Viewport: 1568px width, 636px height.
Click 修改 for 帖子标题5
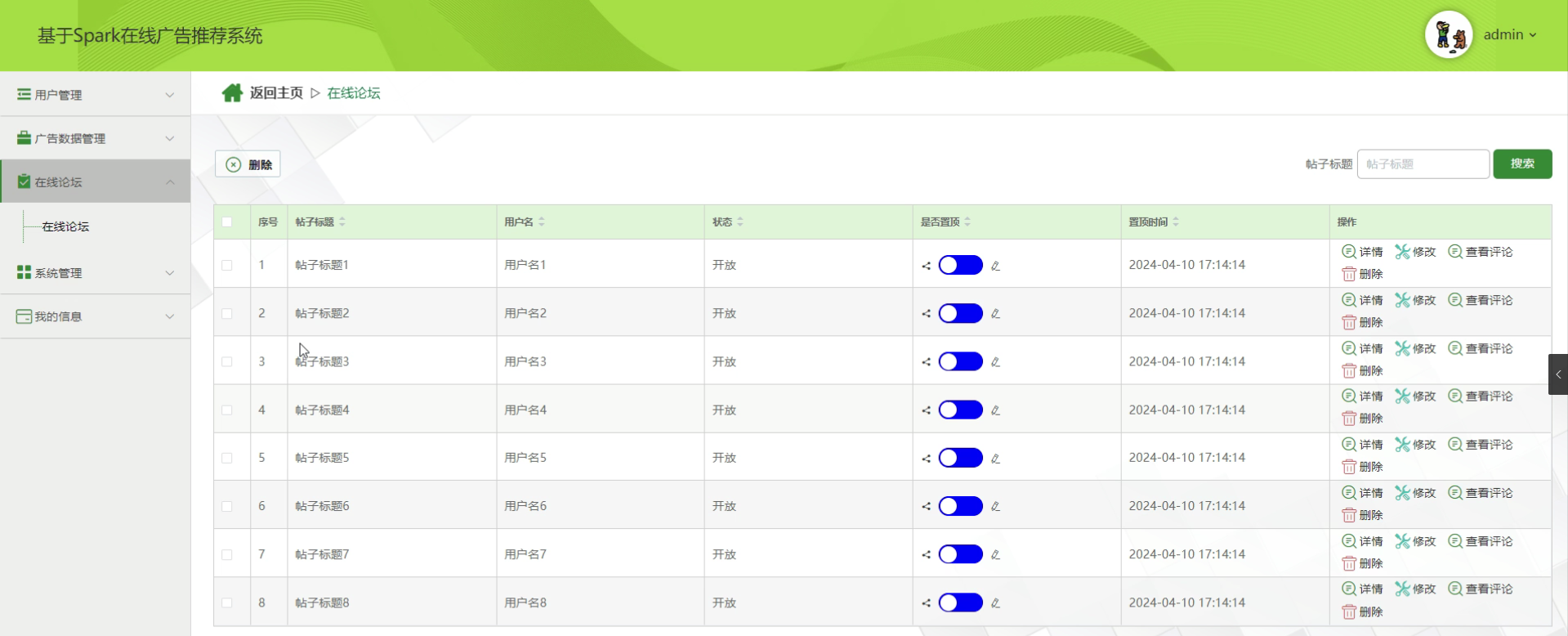pos(1415,445)
